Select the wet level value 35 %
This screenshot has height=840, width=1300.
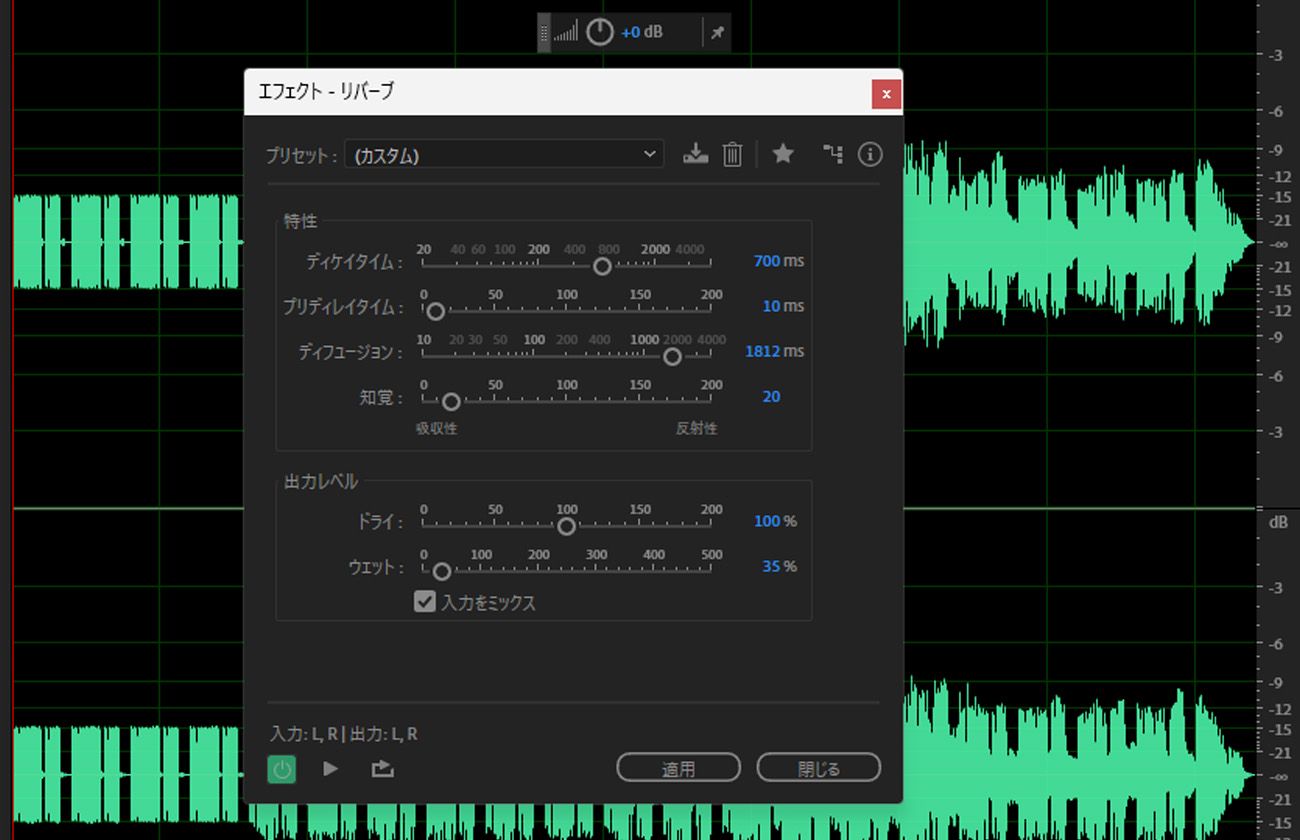779,566
